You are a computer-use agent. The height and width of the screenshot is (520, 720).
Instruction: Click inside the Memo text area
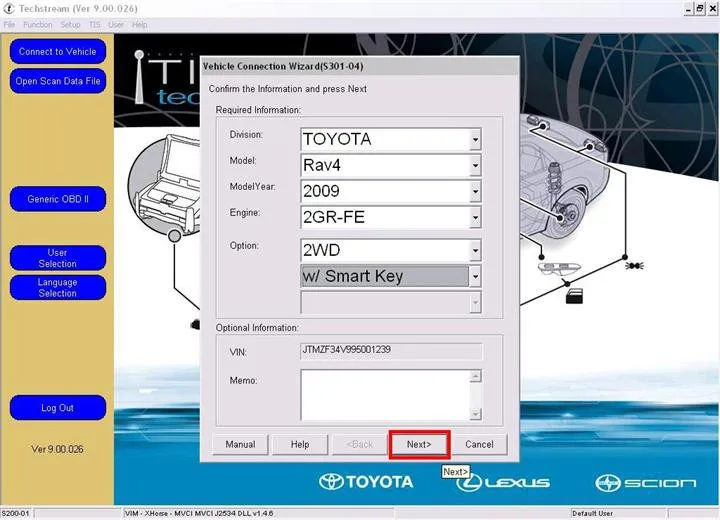[385, 395]
